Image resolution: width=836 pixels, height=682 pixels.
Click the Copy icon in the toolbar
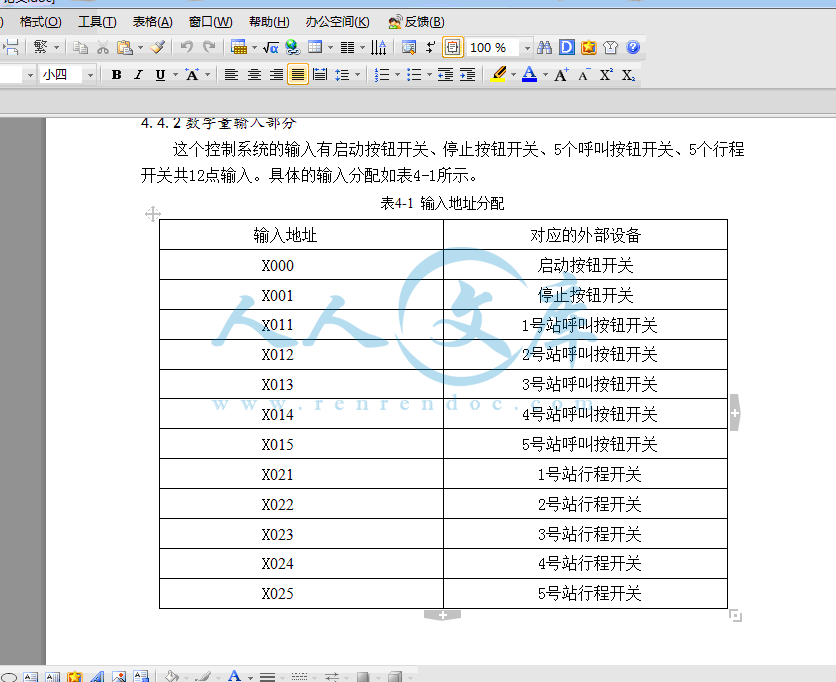point(81,47)
